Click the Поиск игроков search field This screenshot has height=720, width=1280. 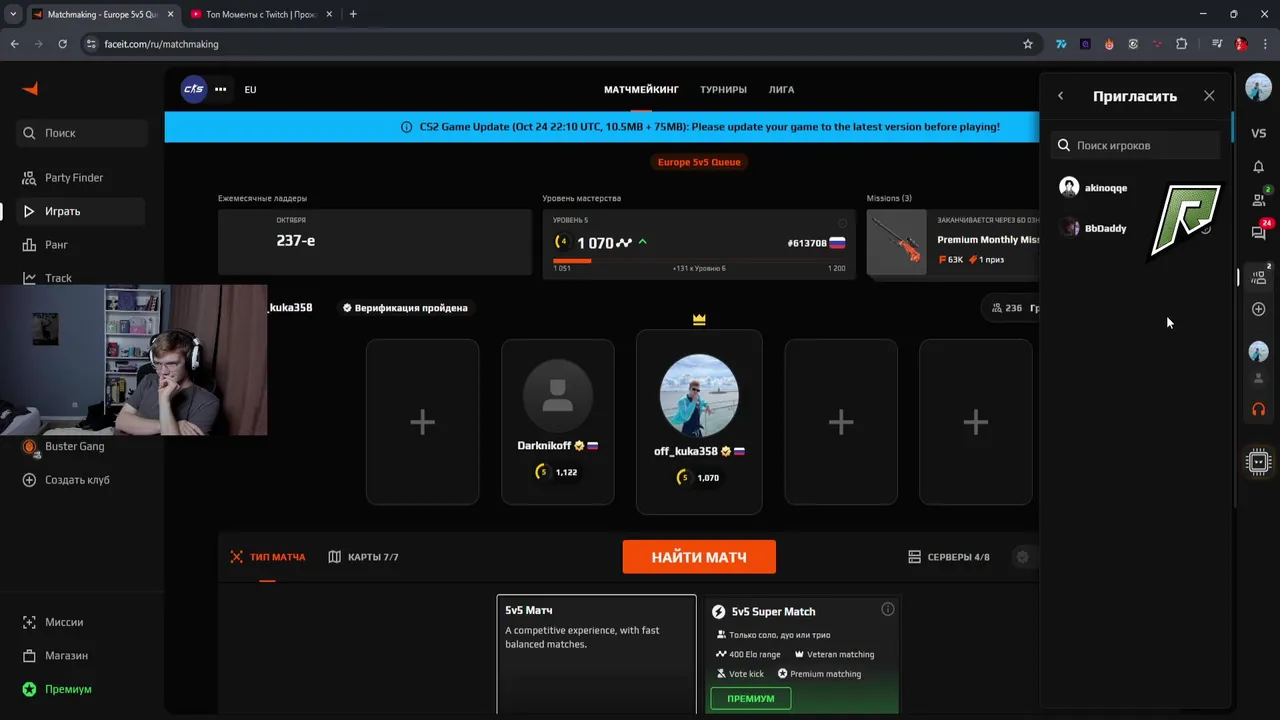(1136, 146)
